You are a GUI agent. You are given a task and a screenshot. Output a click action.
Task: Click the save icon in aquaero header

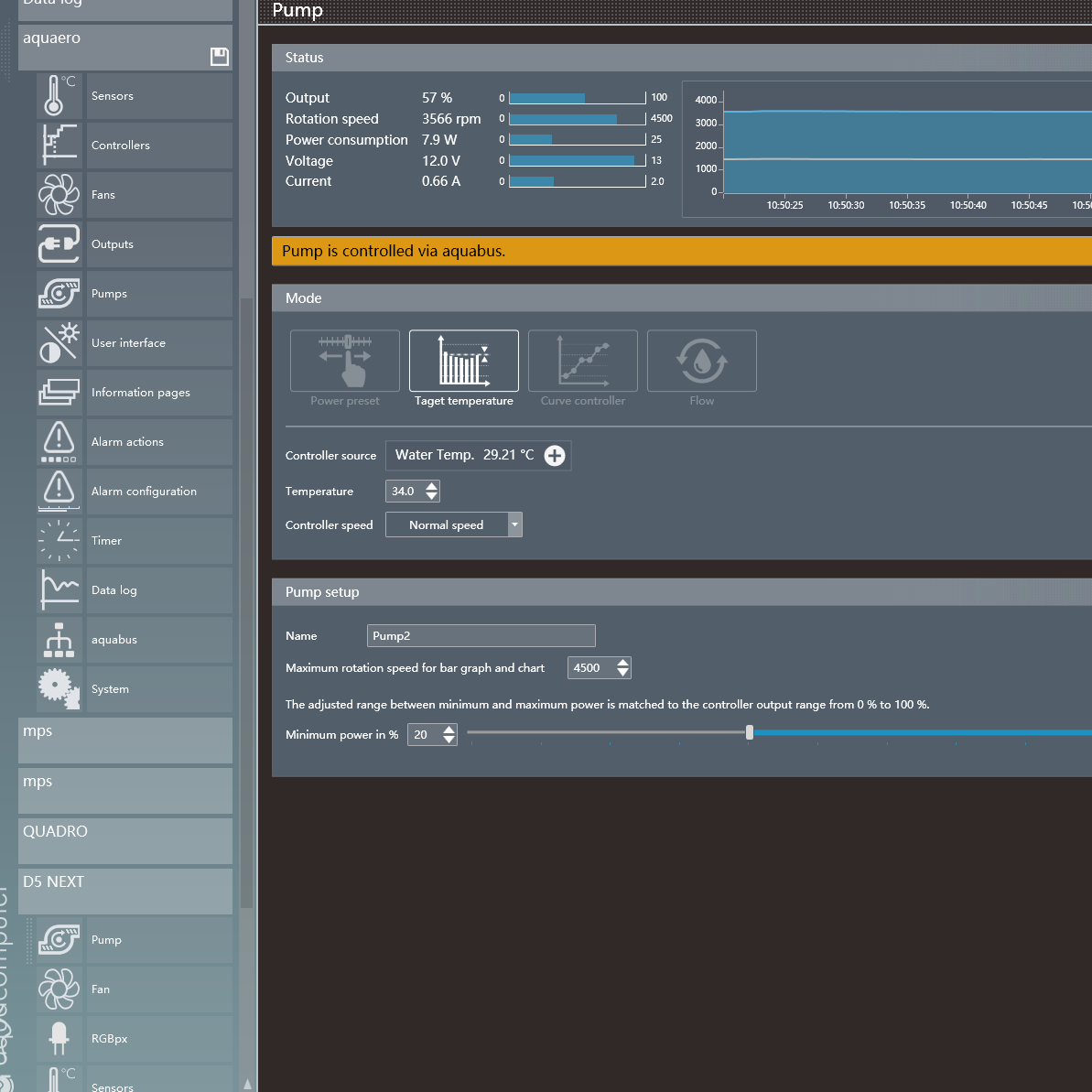pos(220,57)
